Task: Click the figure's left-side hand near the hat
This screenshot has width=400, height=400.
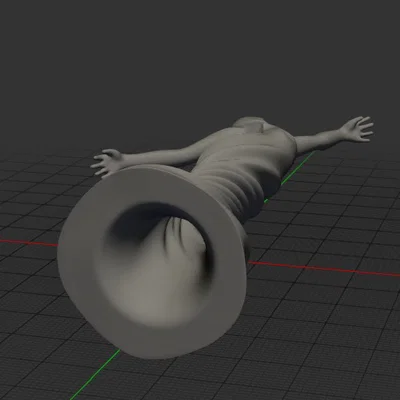Action: click(107, 162)
